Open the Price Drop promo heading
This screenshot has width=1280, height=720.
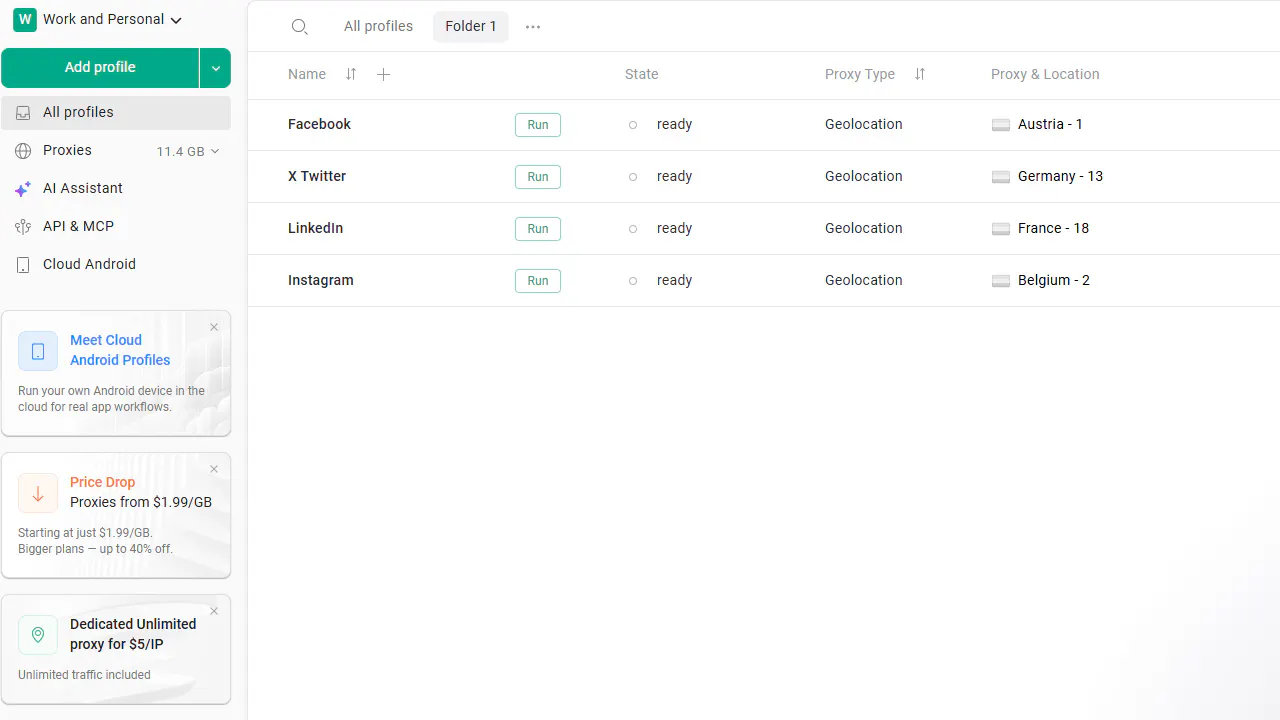point(102,482)
